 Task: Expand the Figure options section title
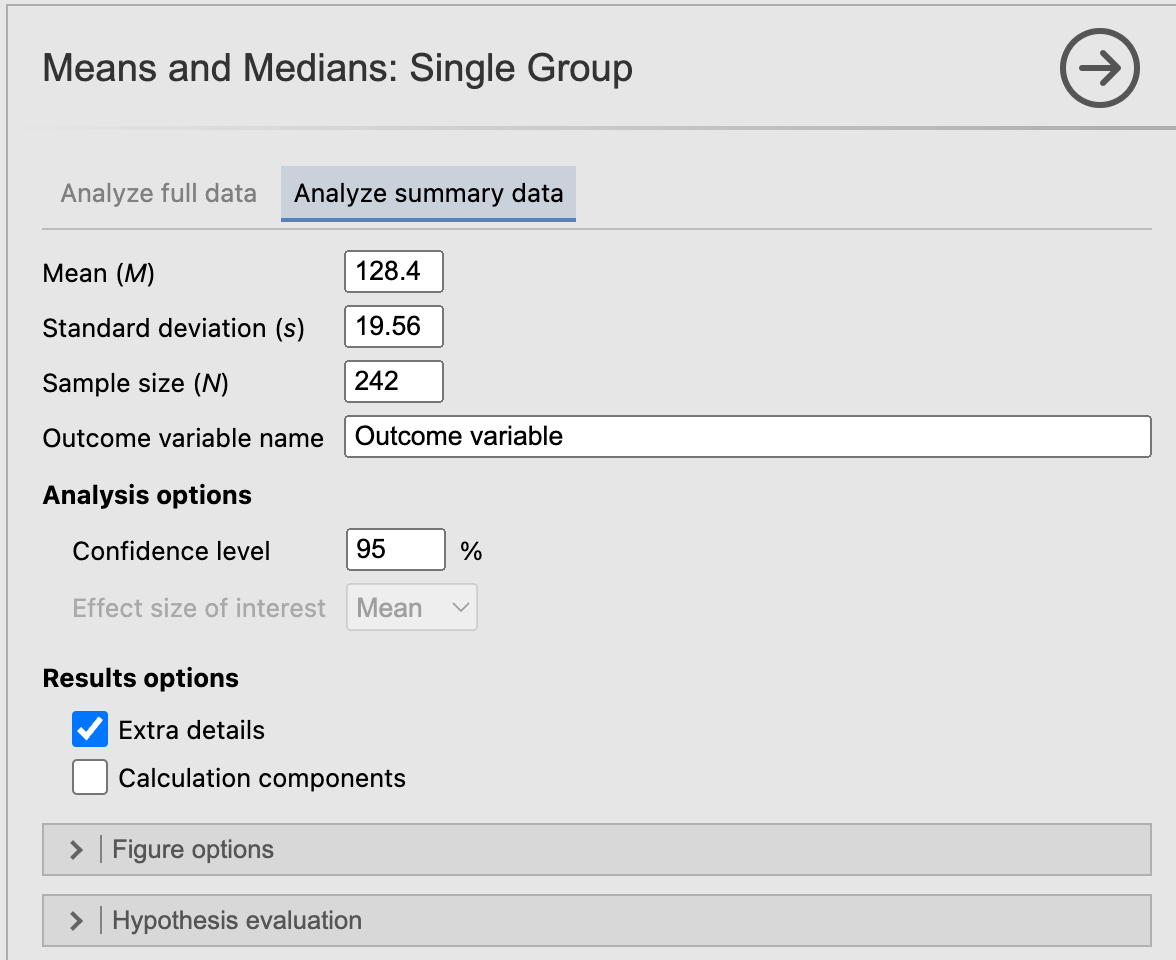[x=193, y=850]
